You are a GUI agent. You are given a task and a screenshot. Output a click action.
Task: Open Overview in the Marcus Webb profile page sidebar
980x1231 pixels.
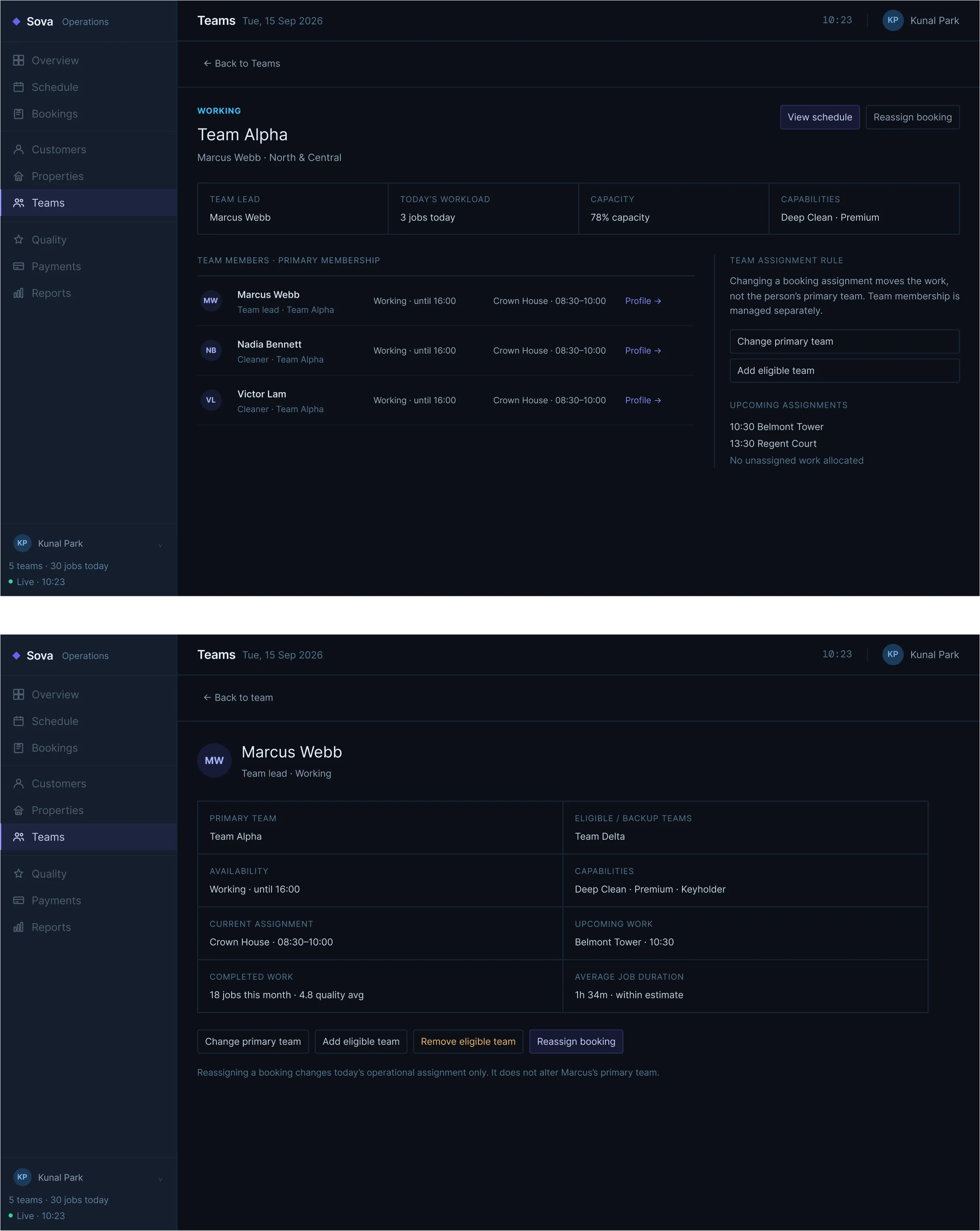point(88,694)
